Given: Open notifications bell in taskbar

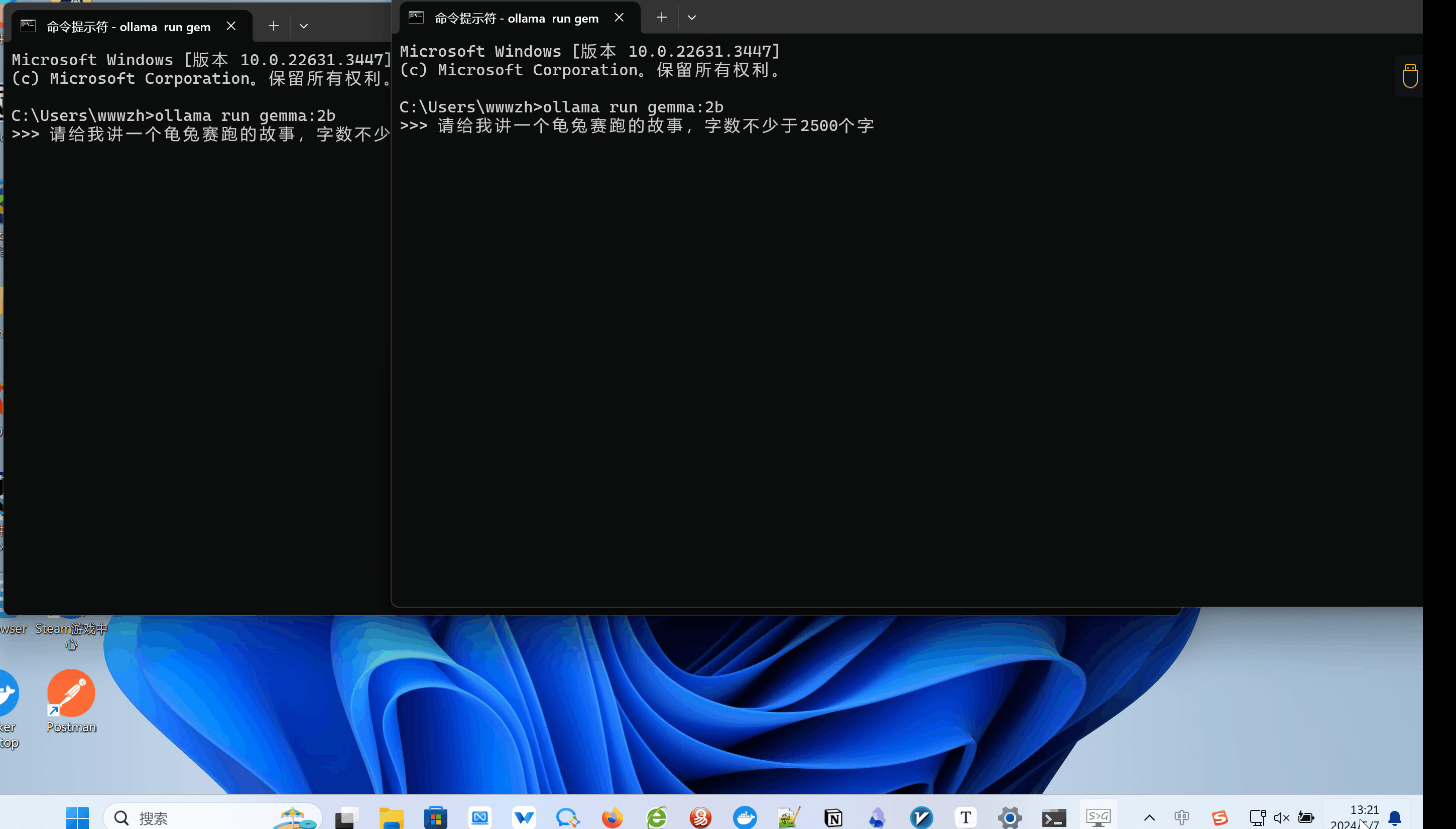Looking at the screenshot, I should coord(1395,817).
